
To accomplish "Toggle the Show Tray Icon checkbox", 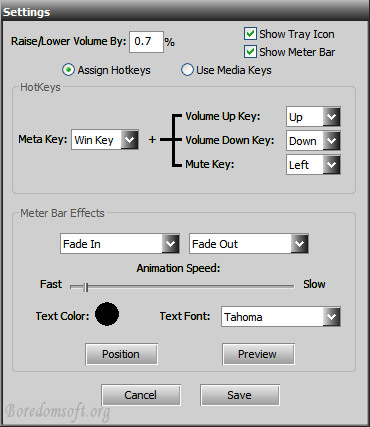I will tap(250, 34).
